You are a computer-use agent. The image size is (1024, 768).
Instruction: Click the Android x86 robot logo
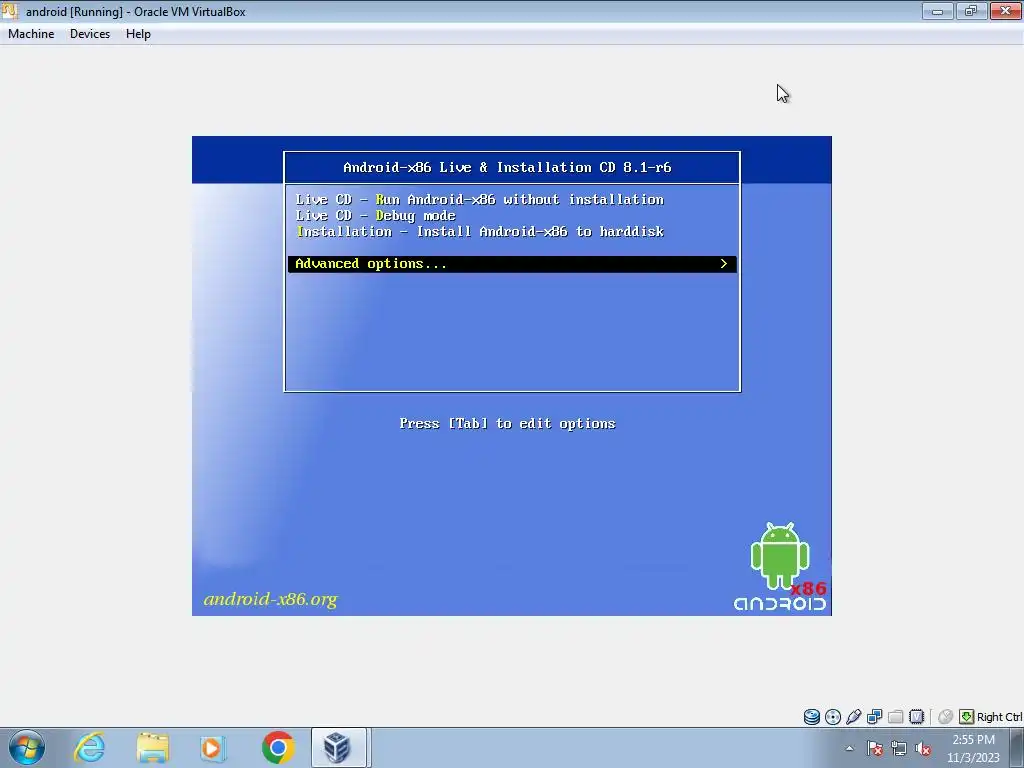click(x=780, y=566)
